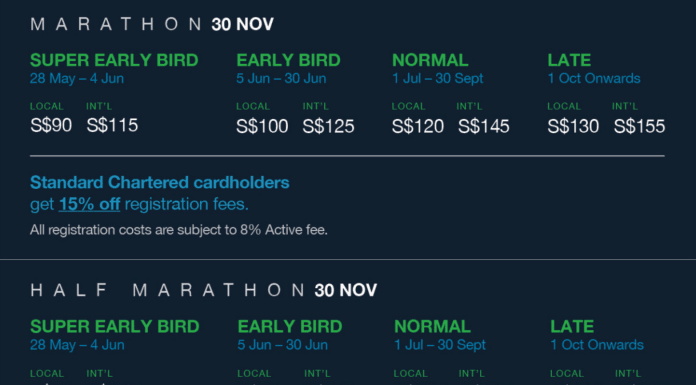Select Marathon Super Early Bird local S$90

click(51, 125)
